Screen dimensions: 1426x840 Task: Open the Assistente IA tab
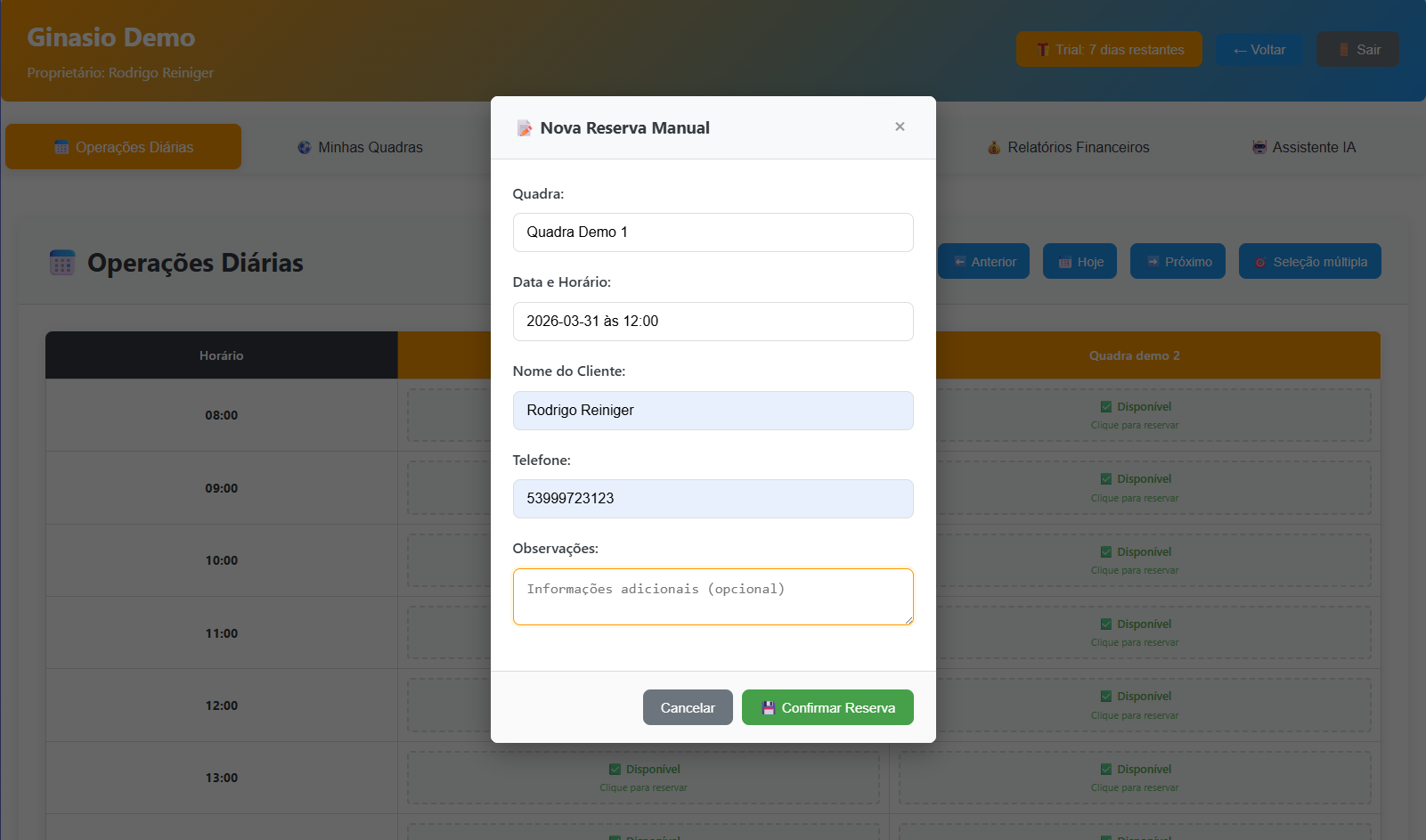(1303, 147)
